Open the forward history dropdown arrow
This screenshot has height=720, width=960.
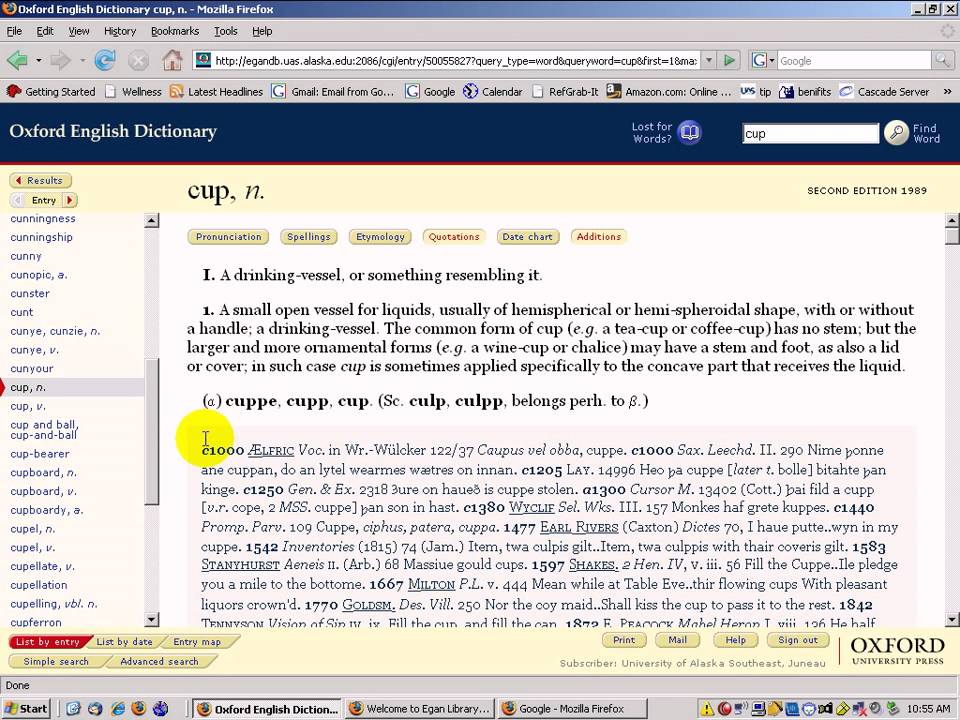point(81,60)
